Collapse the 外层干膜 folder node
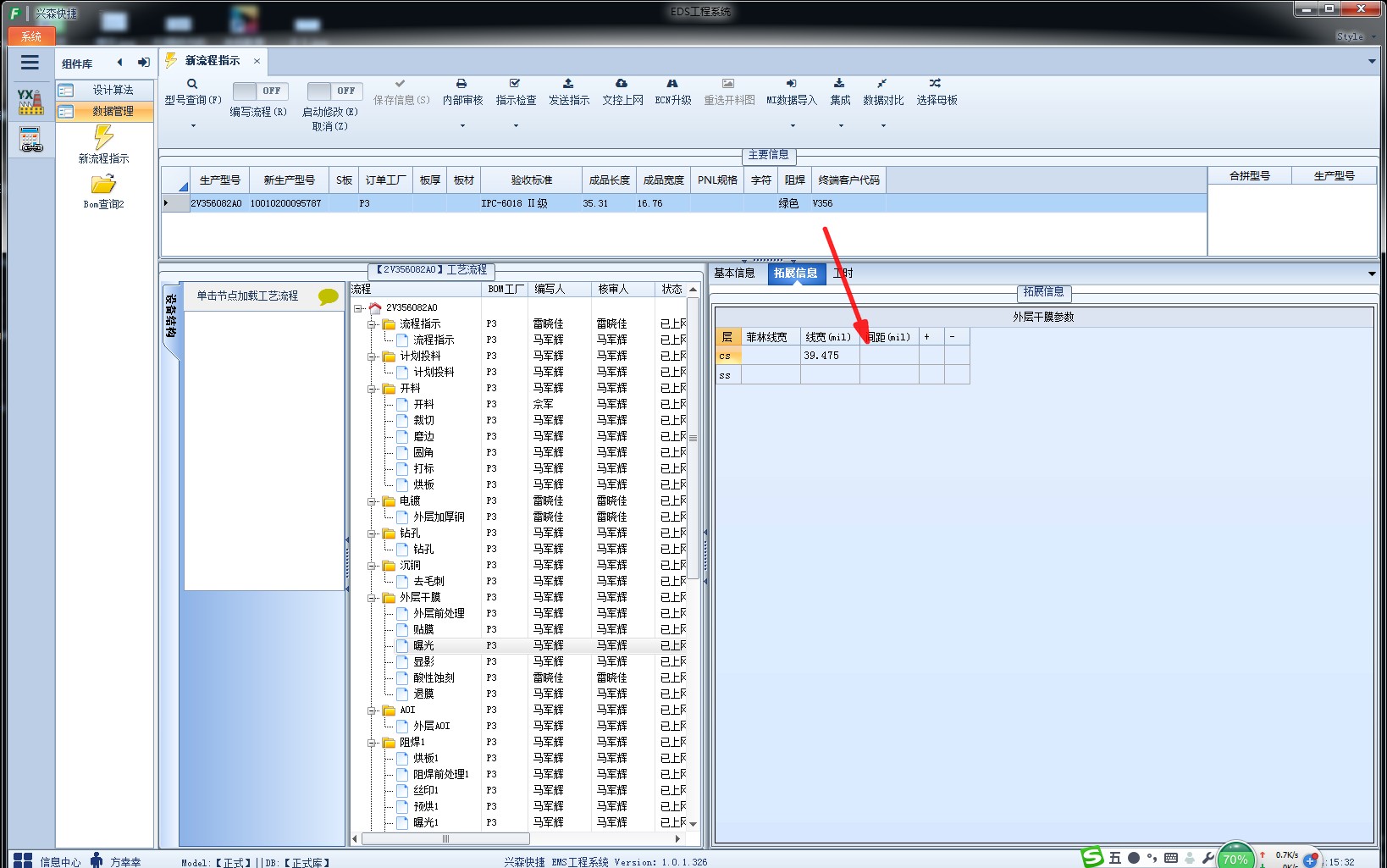The image size is (1387, 868). pyautogui.click(x=372, y=598)
